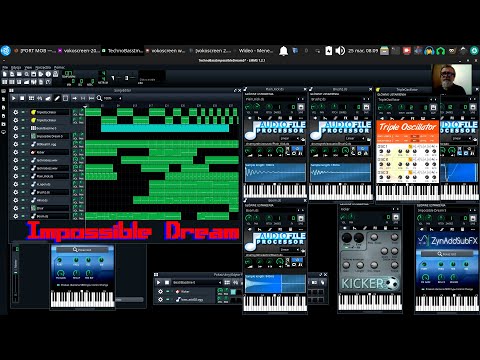Open the Narzędzia menu

[43, 67]
